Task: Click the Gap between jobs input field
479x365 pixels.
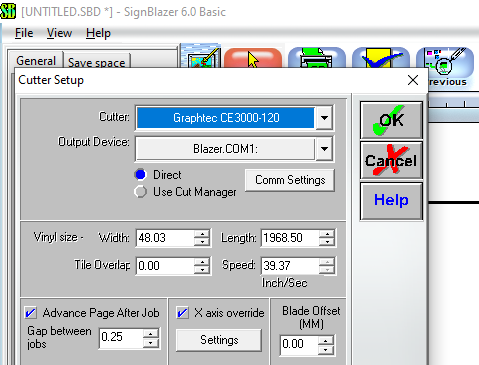Action: click(x=121, y=338)
